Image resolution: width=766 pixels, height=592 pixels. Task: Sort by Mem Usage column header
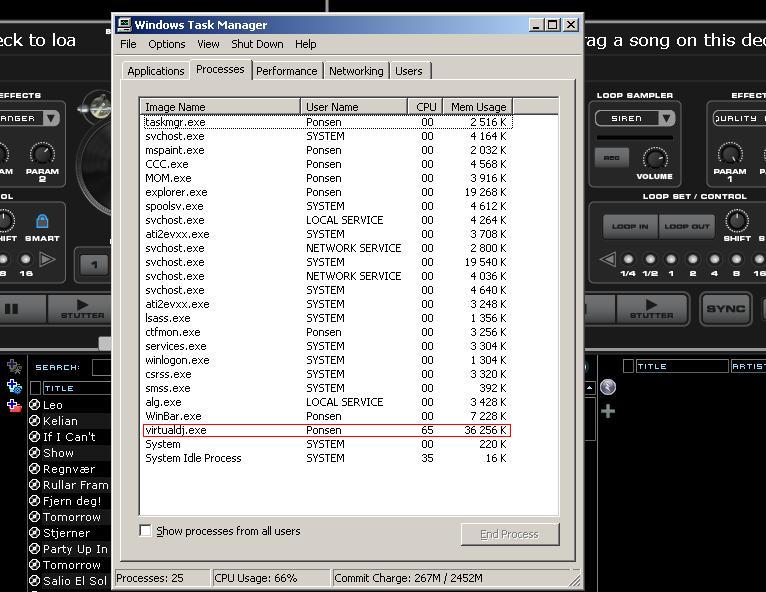pos(478,106)
